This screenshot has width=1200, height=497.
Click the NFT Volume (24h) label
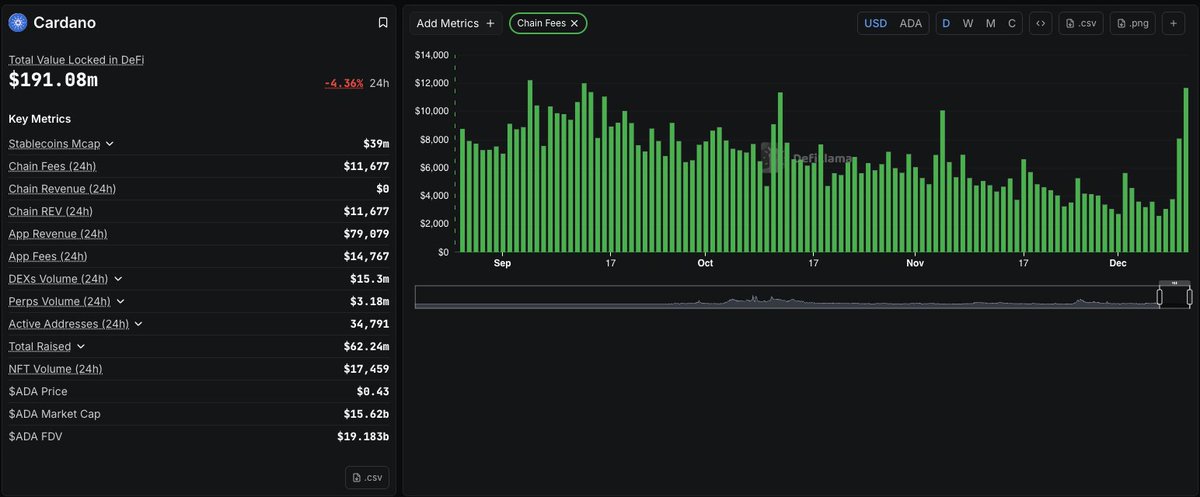click(55, 369)
